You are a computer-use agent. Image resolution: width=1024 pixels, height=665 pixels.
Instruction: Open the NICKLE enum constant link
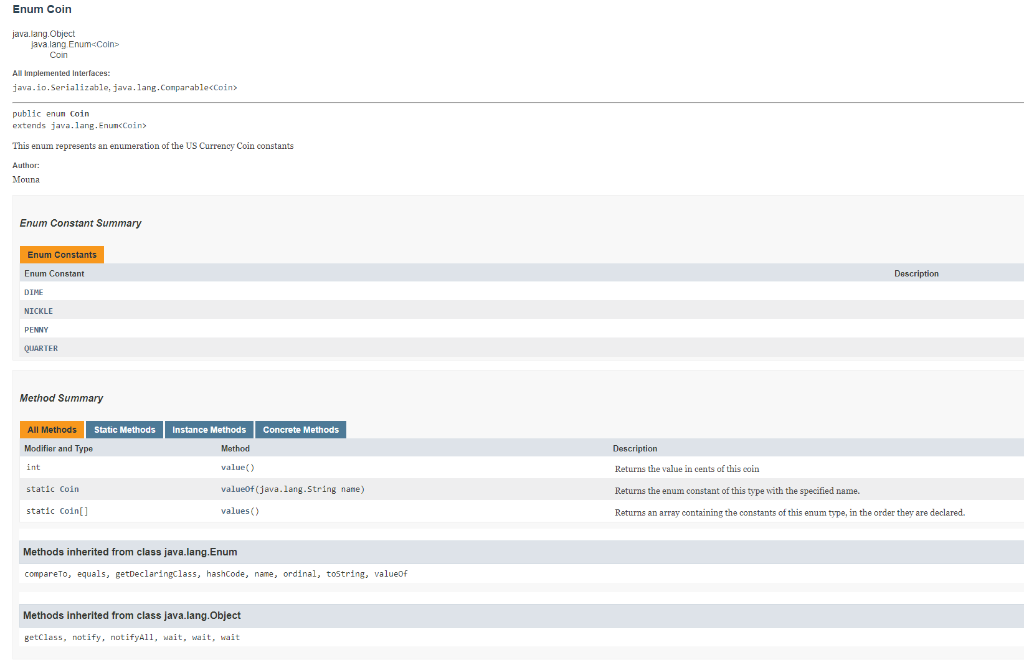click(x=39, y=311)
